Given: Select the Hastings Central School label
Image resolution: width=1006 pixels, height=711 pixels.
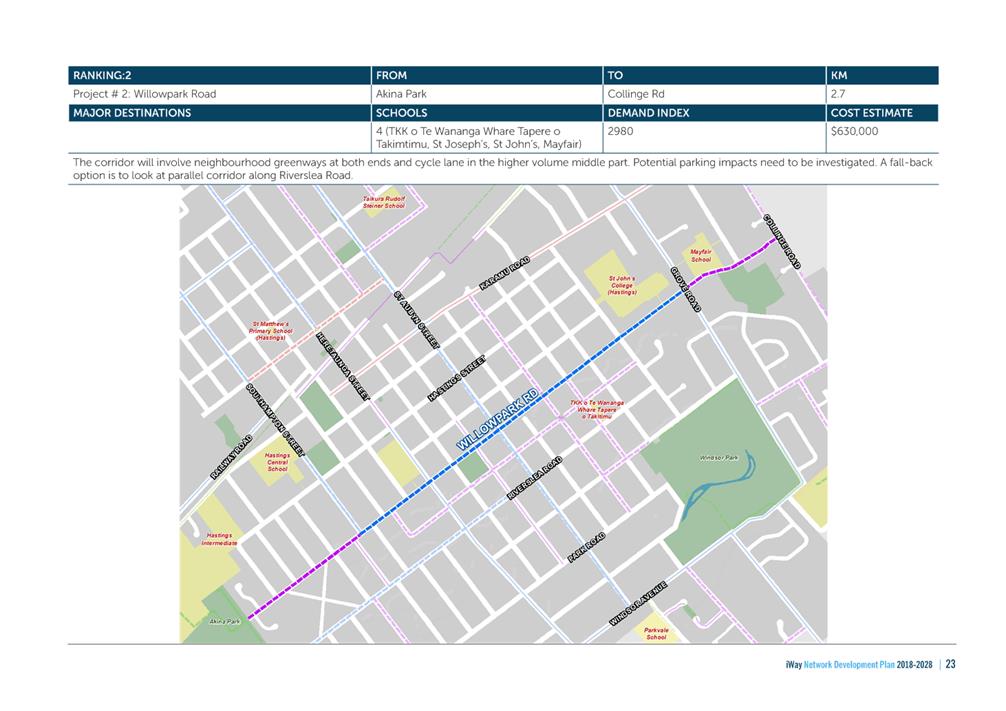Looking at the screenshot, I should (x=277, y=462).
